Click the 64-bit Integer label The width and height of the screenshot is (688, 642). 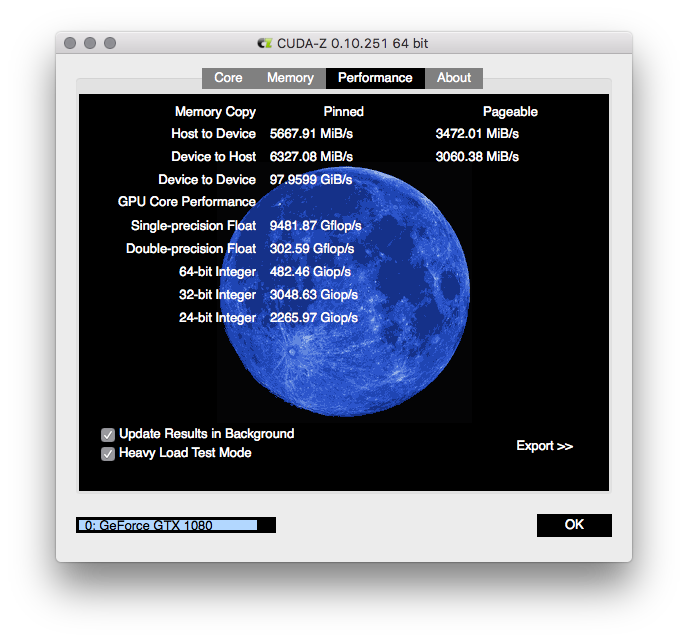click(x=217, y=272)
